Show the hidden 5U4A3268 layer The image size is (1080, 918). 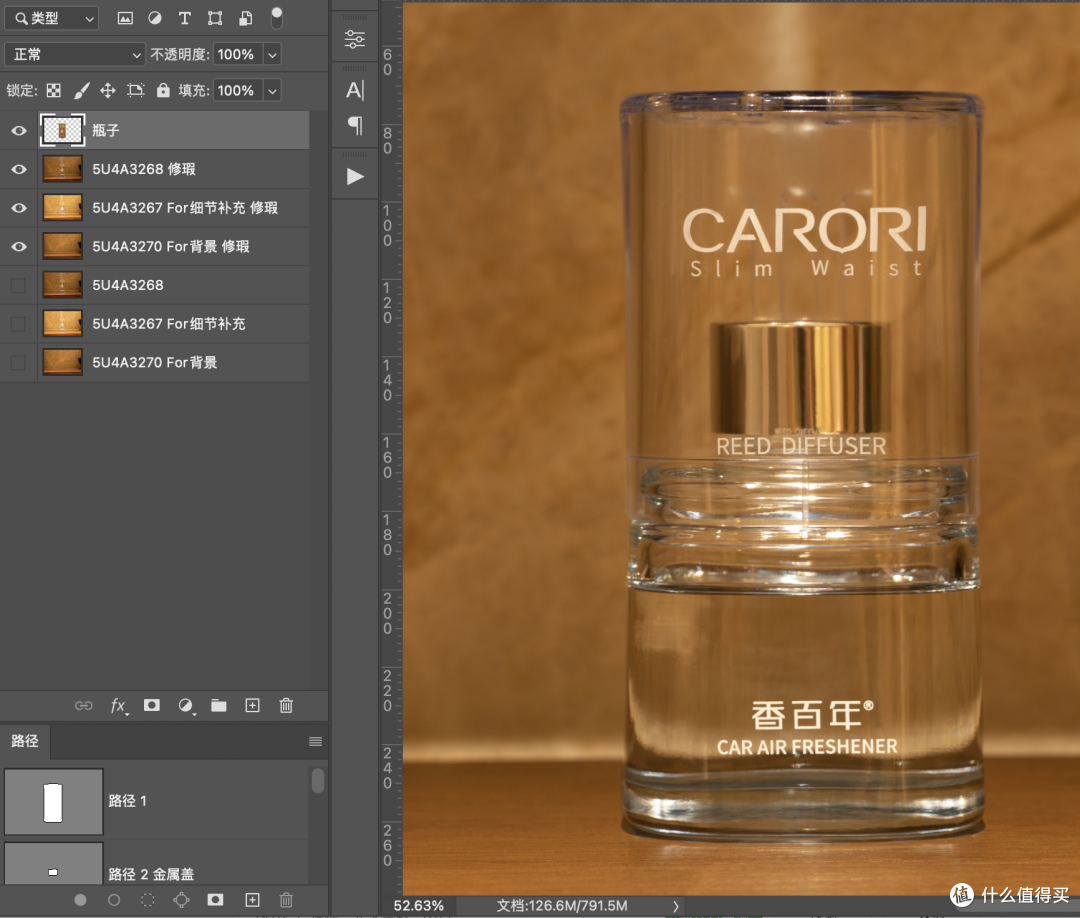click(19, 285)
